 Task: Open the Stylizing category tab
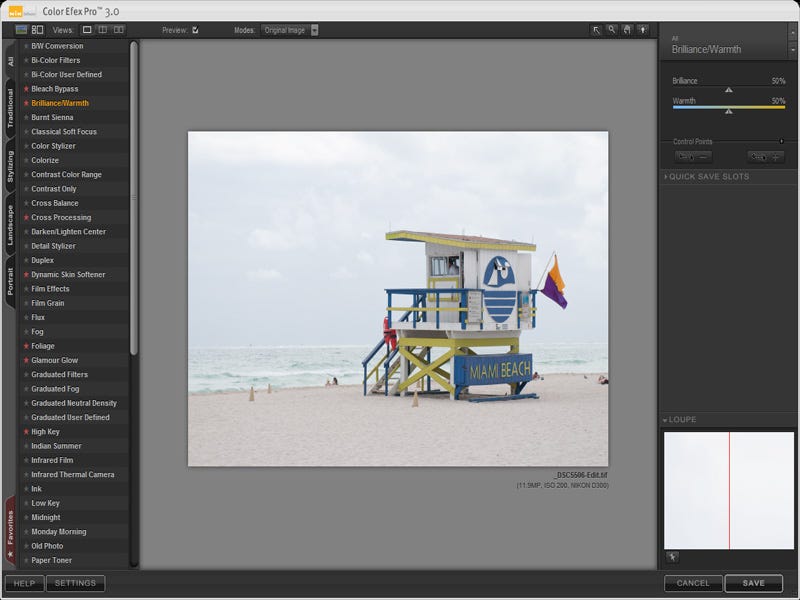[10, 166]
